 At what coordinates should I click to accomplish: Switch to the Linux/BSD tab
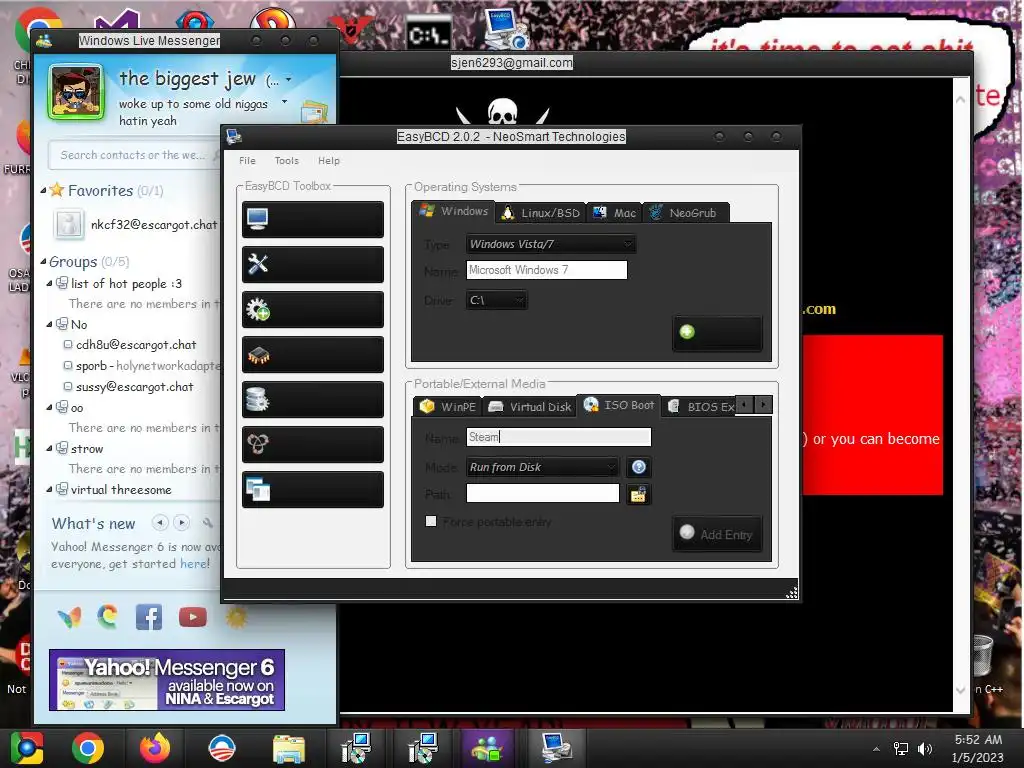coord(541,213)
